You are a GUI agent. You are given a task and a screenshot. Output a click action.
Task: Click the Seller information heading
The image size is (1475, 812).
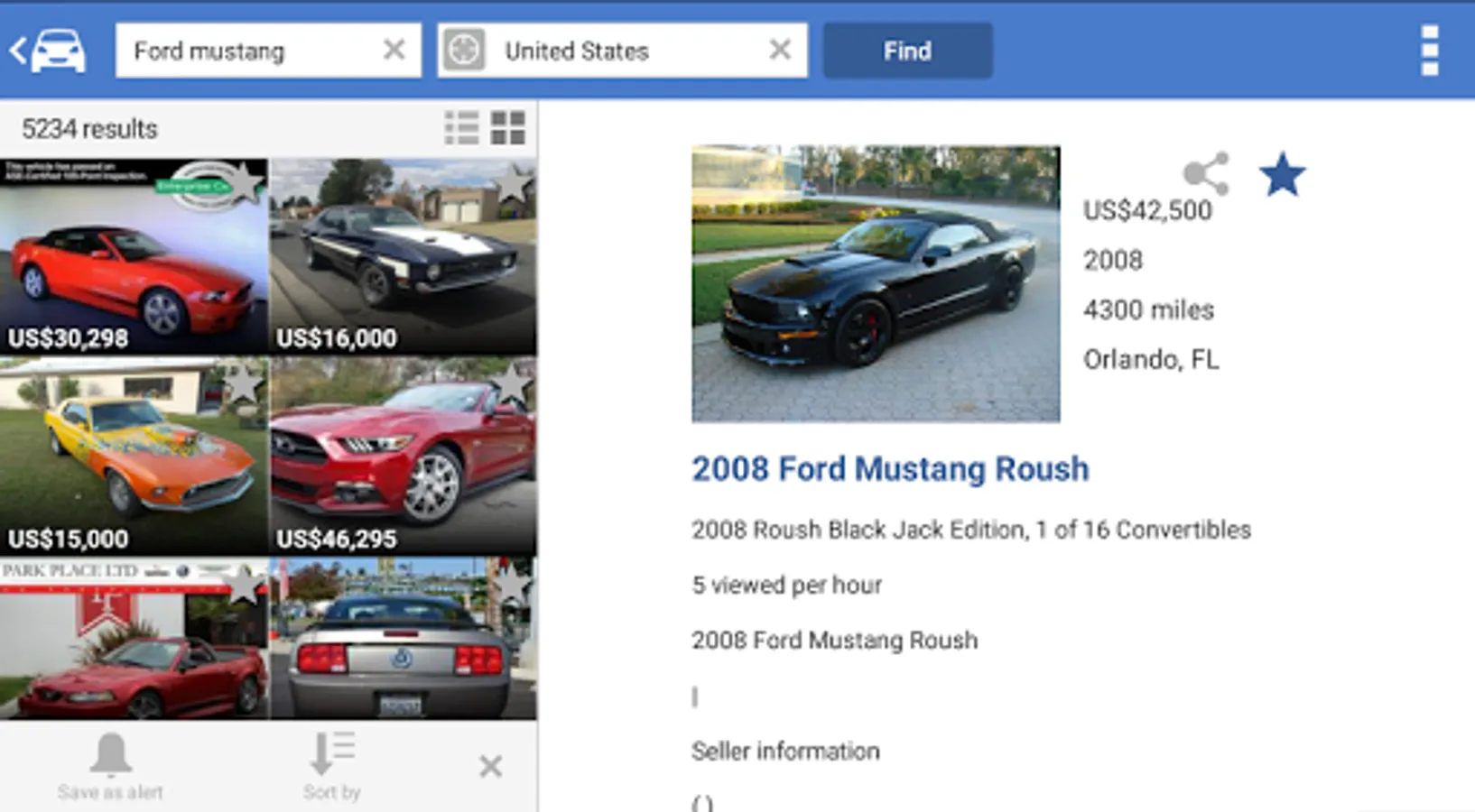click(785, 752)
